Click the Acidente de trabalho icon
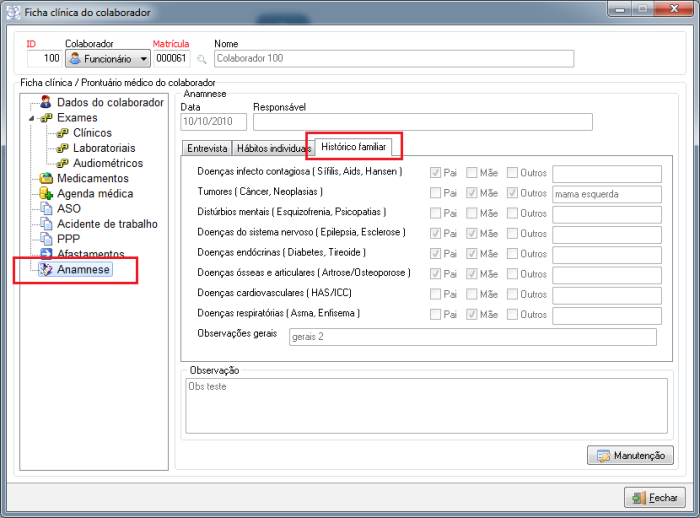700x518 pixels. (46, 224)
